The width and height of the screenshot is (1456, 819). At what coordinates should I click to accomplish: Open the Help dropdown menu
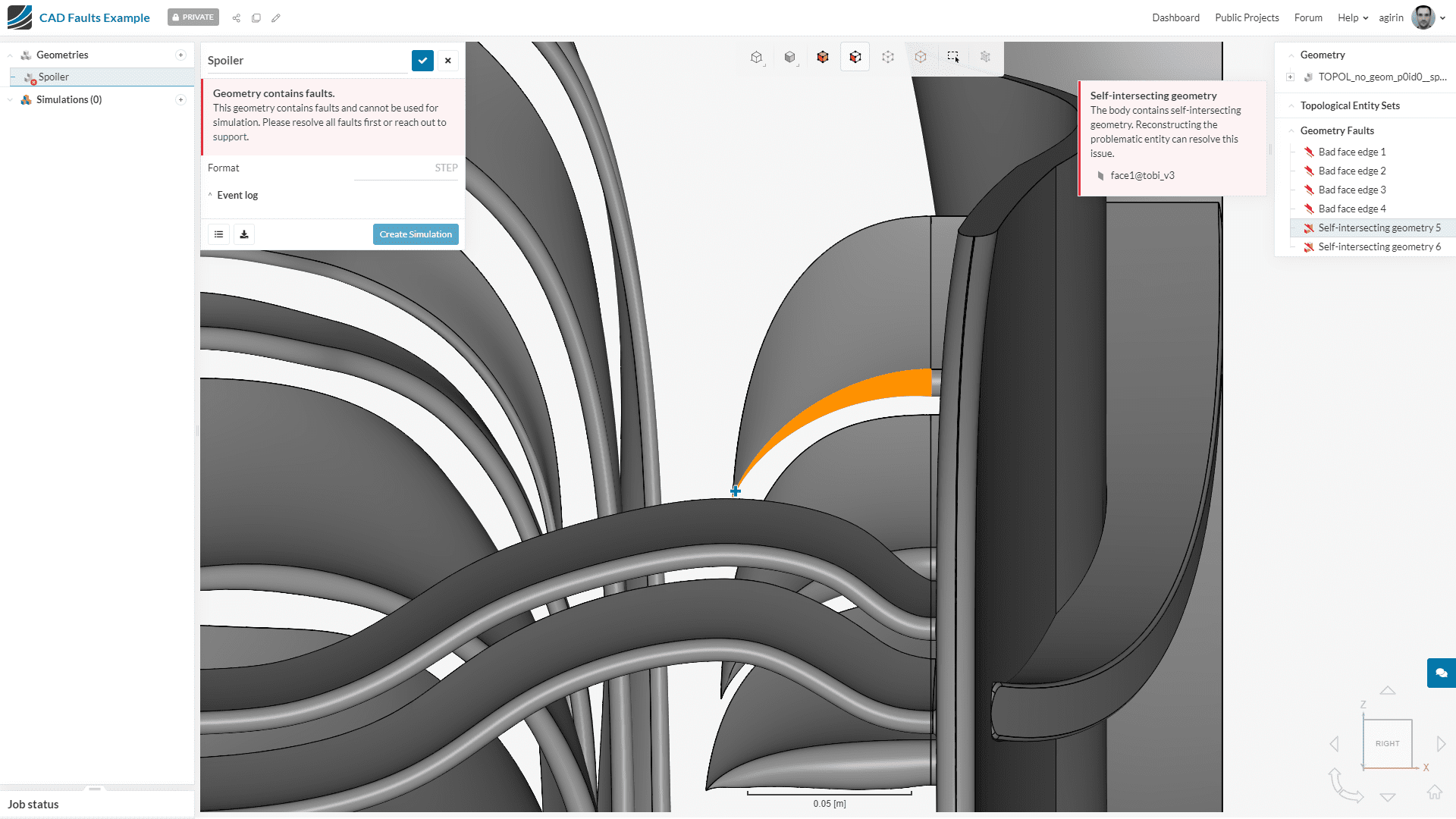[x=1353, y=17]
